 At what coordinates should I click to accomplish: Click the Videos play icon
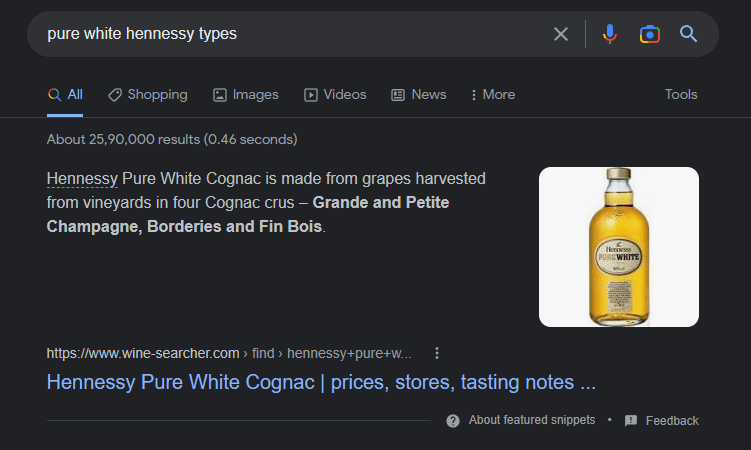pyautogui.click(x=310, y=95)
